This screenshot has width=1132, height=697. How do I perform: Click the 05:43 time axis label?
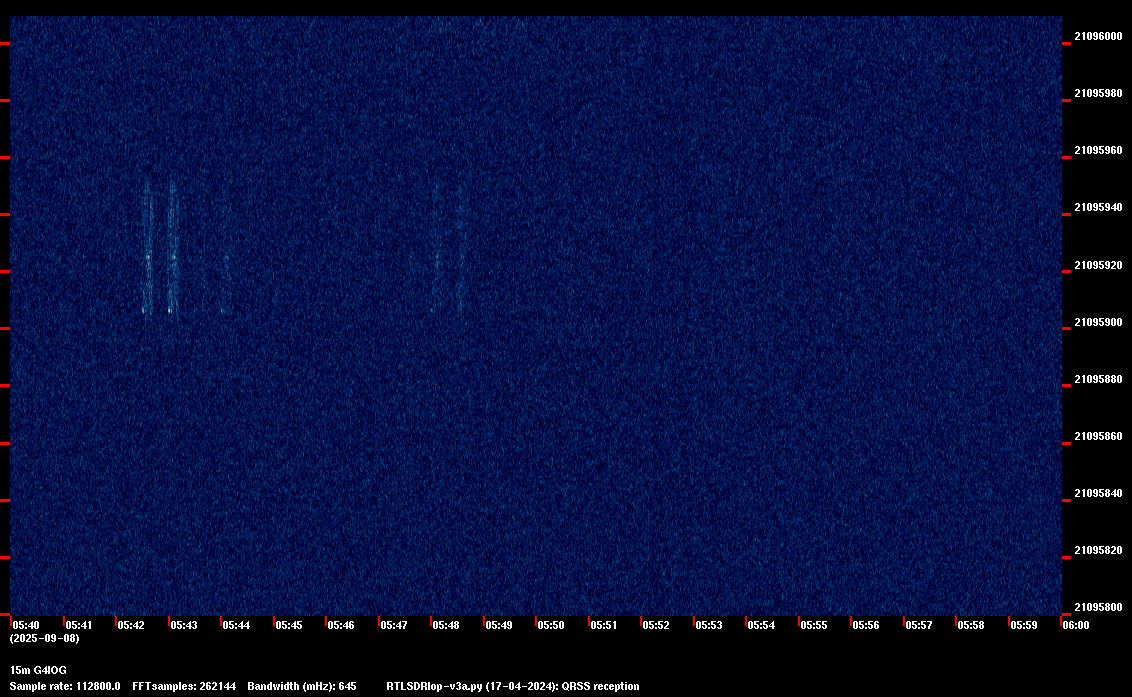[x=183, y=625]
